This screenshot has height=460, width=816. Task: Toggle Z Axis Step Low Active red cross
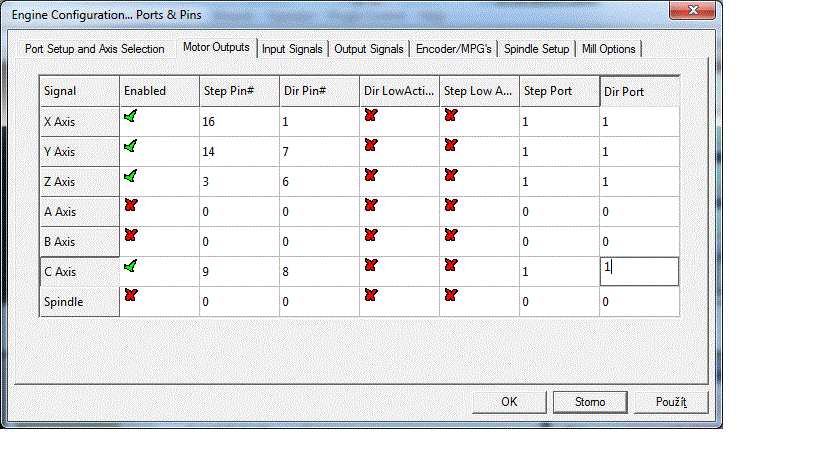pyautogui.click(x=451, y=176)
